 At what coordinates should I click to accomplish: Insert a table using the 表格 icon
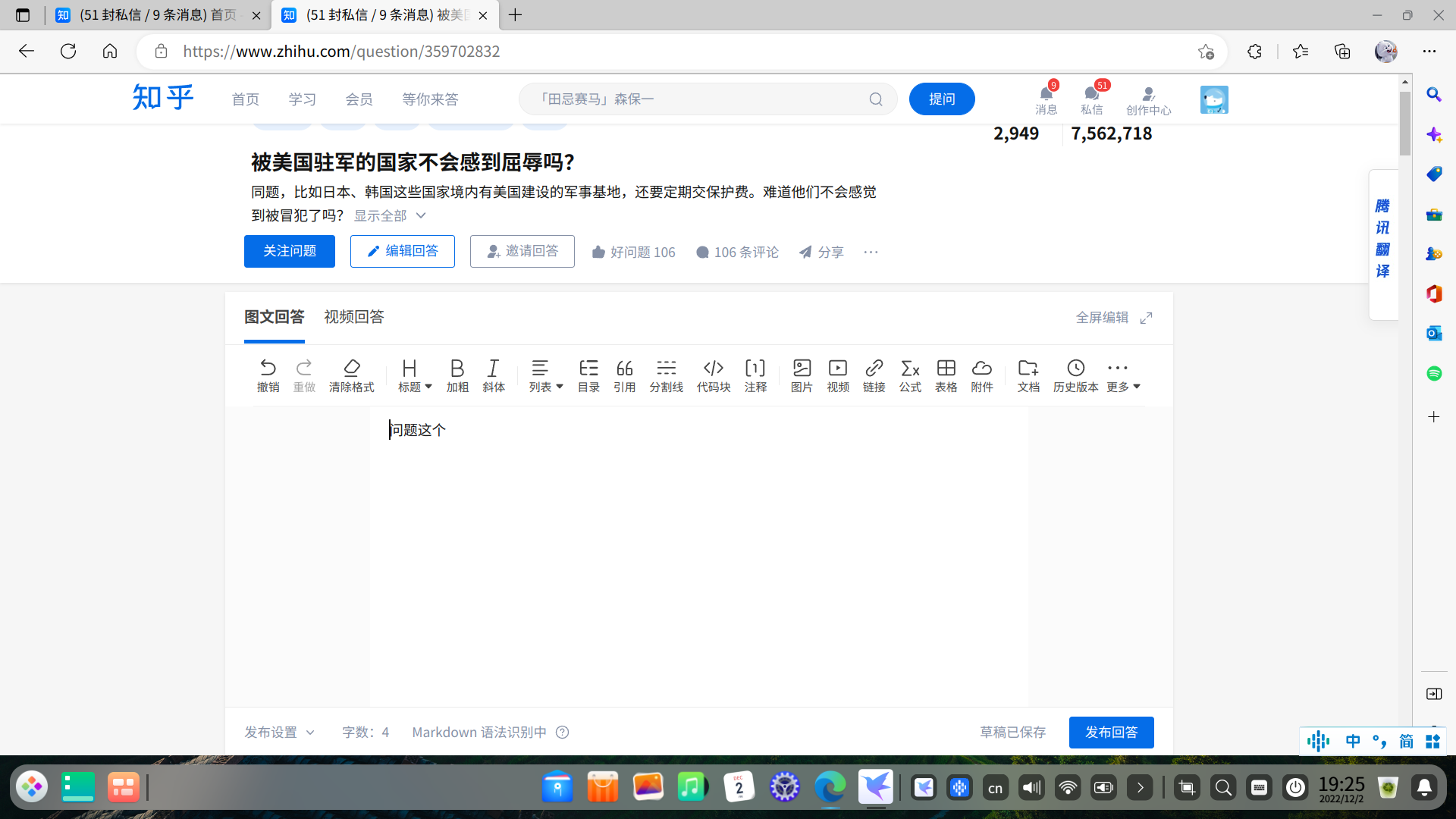pos(946,375)
